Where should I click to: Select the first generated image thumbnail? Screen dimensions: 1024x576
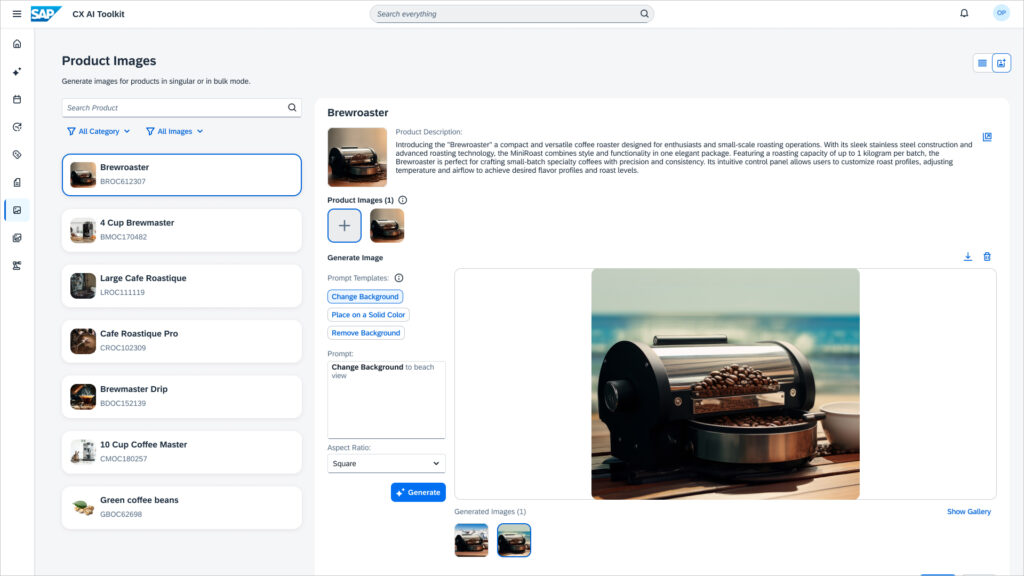pyautogui.click(x=471, y=540)
